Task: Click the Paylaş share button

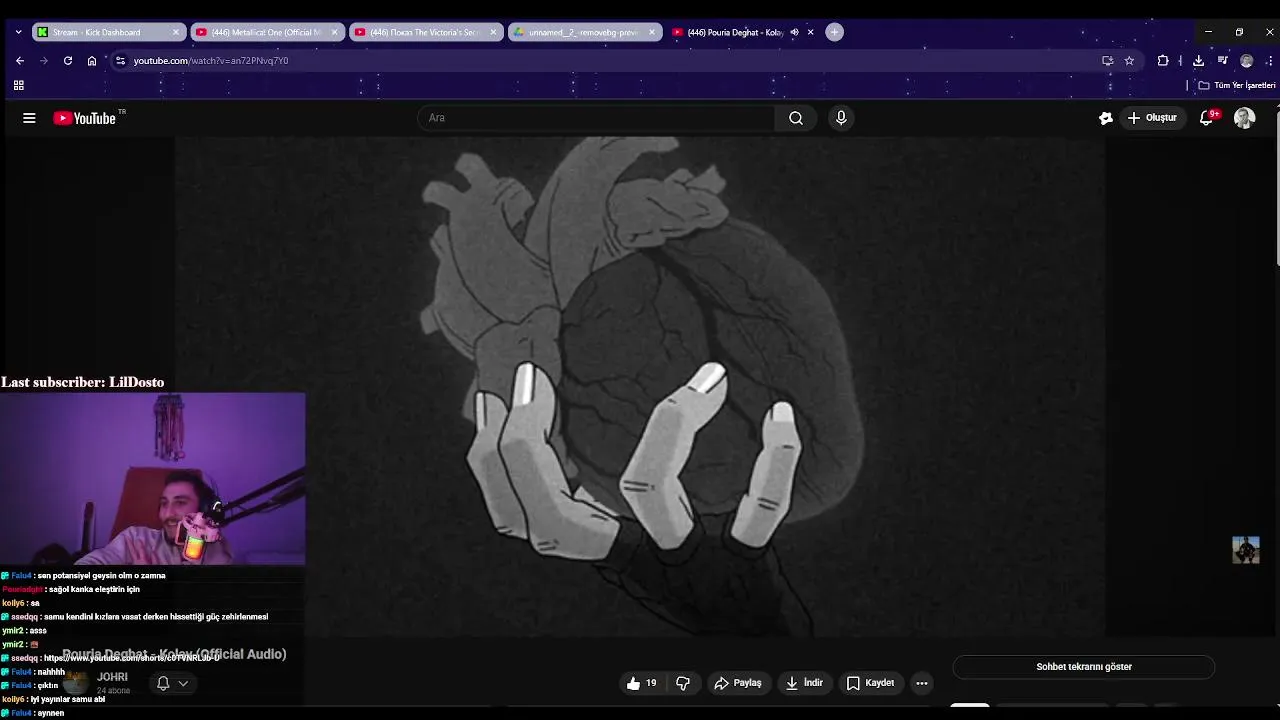Action: click(737, 683)
